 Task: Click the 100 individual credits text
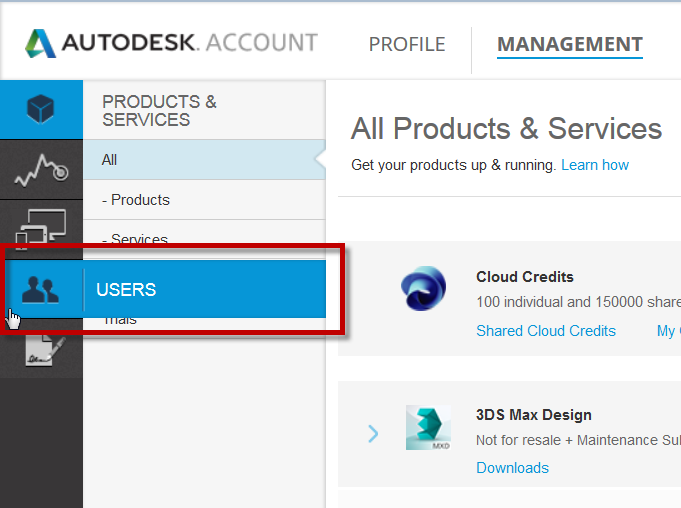point(578,302)
